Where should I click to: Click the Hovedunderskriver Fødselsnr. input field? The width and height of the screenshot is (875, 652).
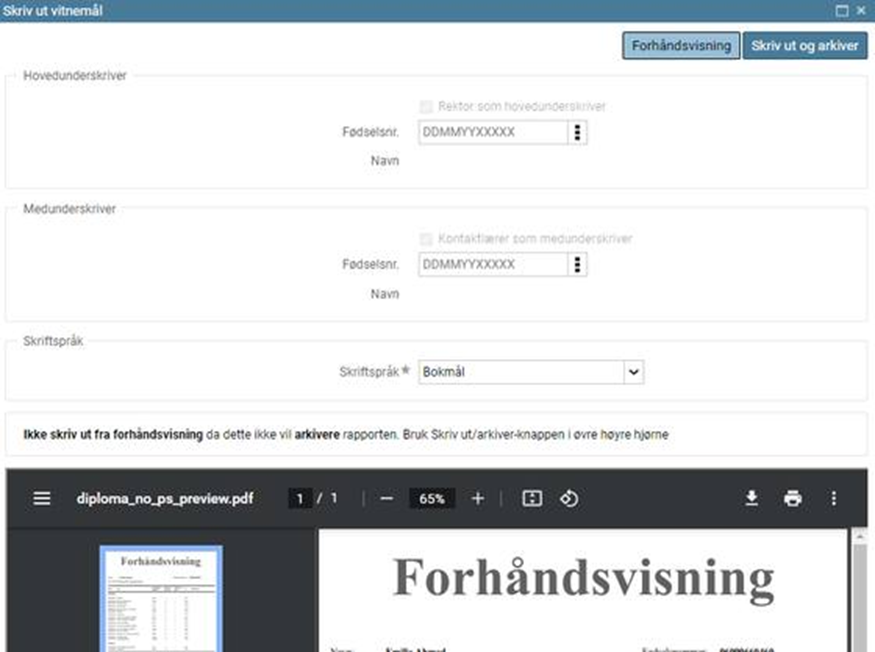point(492,132)
